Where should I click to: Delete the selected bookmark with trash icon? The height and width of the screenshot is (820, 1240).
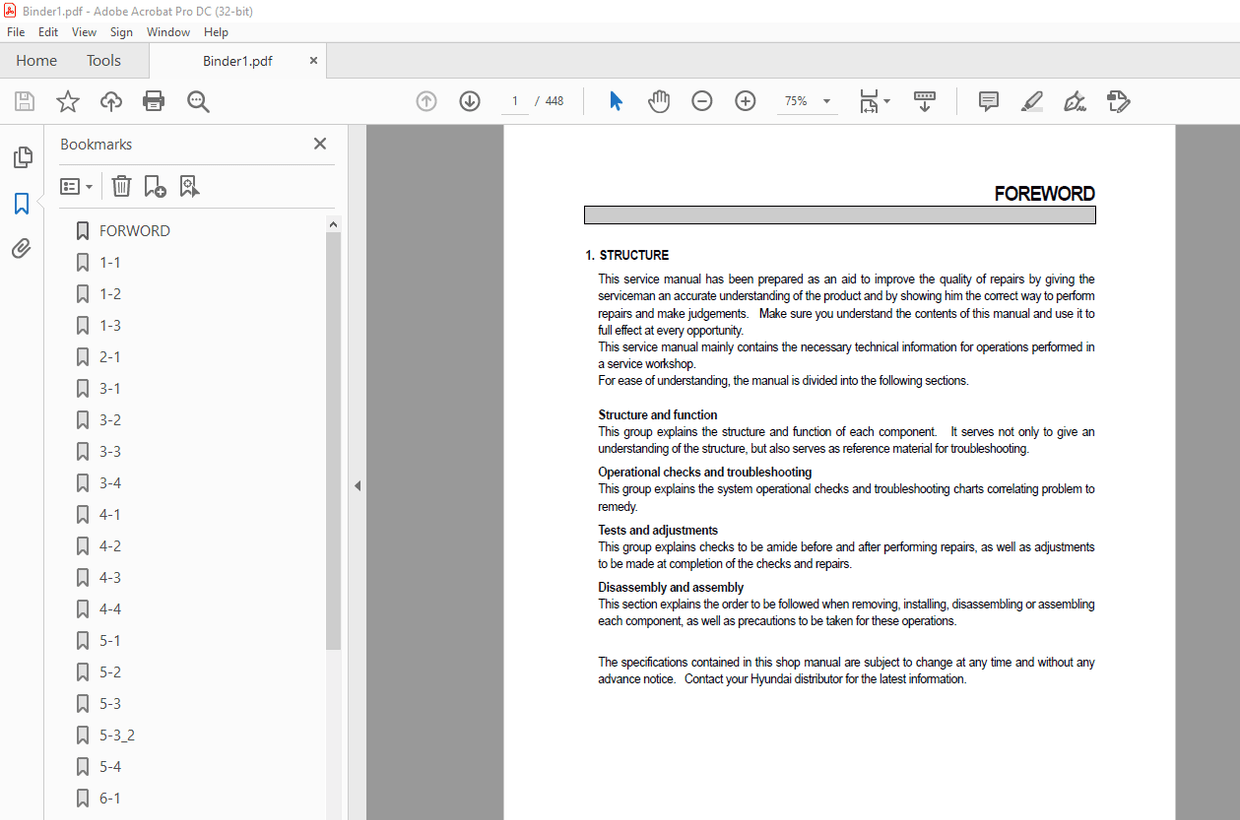pos(121,186)
